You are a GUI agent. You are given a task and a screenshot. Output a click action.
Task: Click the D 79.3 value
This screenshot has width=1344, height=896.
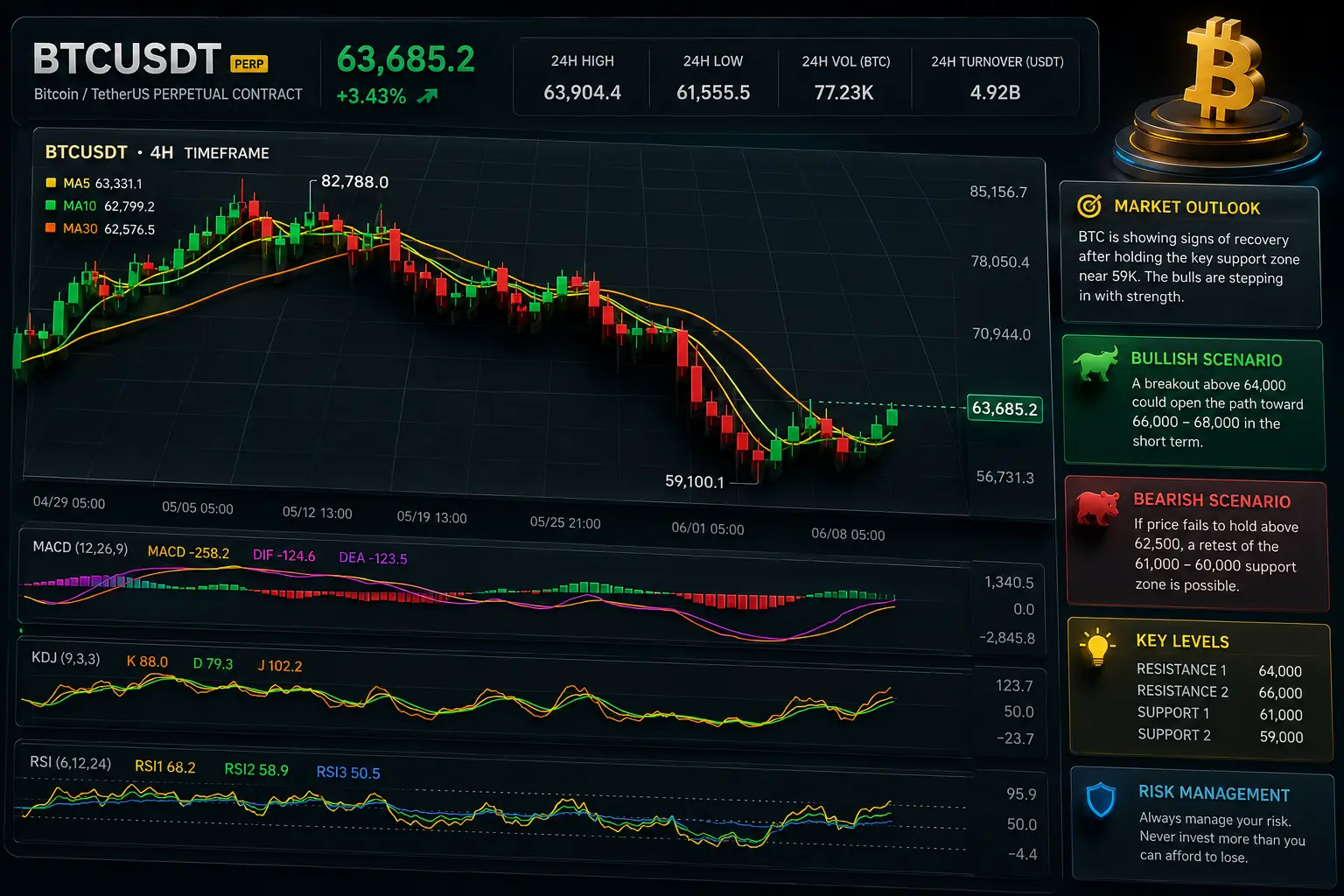point(213,664)
